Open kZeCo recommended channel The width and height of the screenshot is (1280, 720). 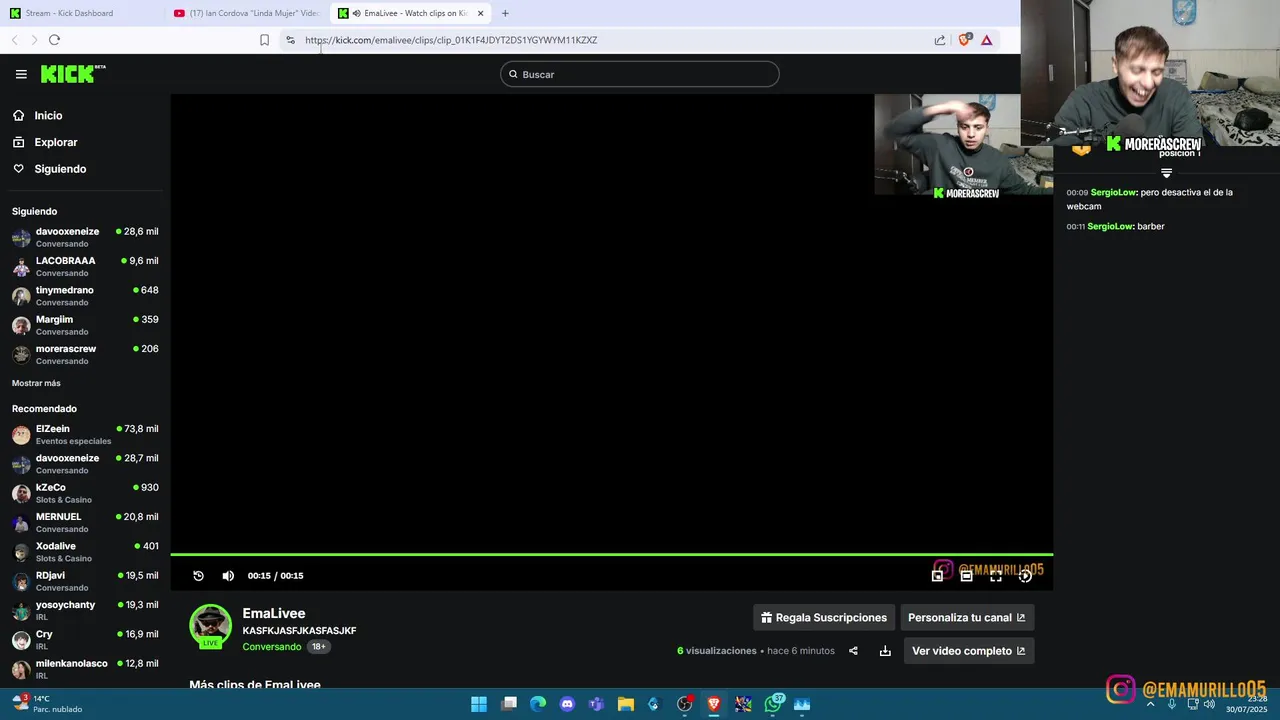point(85,493)
